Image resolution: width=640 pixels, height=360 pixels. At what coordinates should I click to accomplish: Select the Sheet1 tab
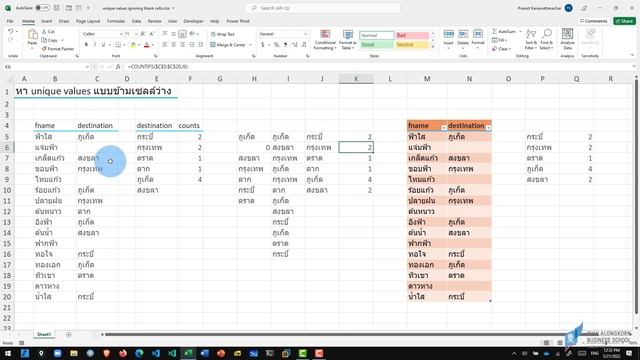point(44,334)
